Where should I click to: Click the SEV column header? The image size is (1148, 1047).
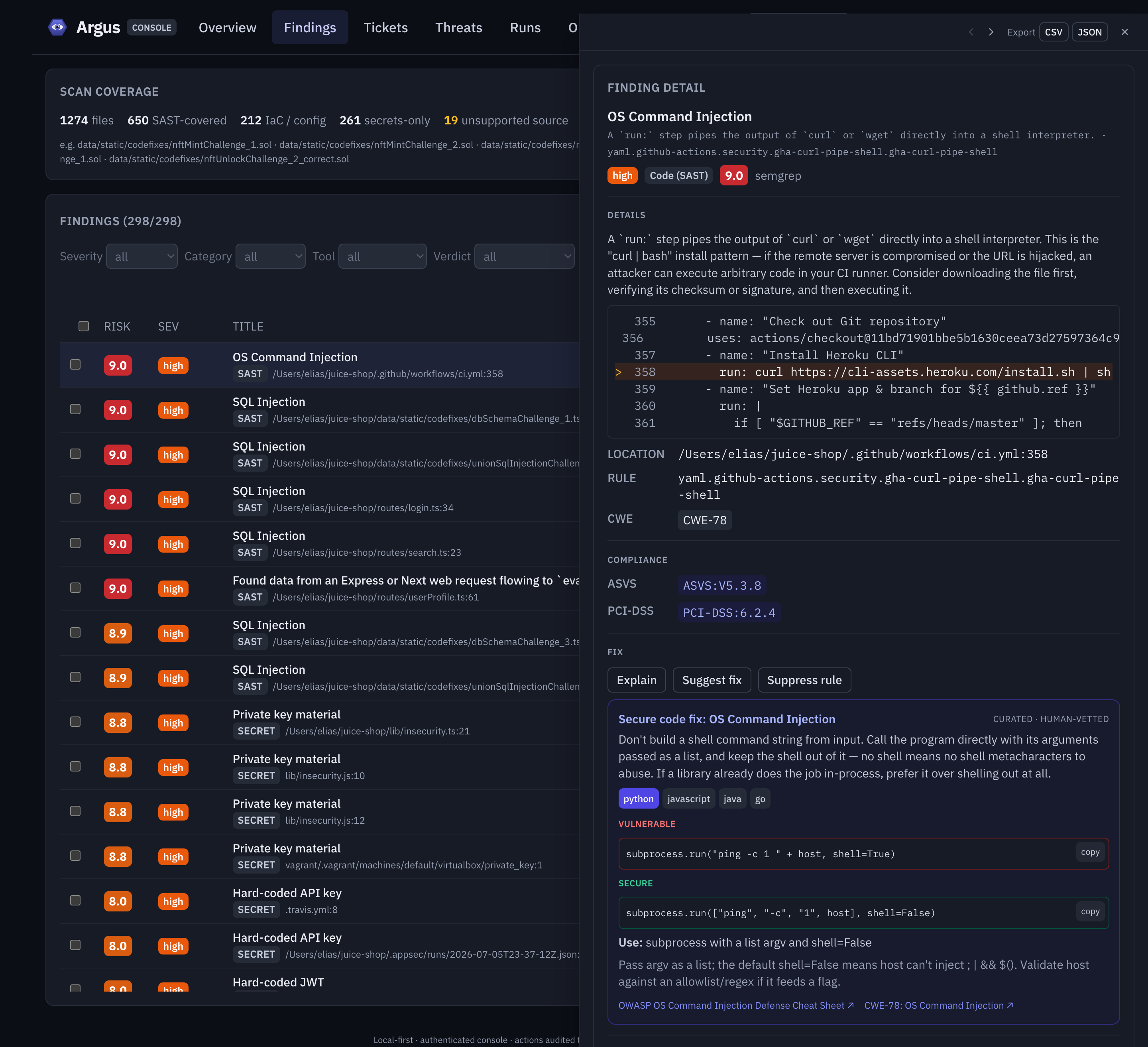pyautogui.click(x=168, y=327)
